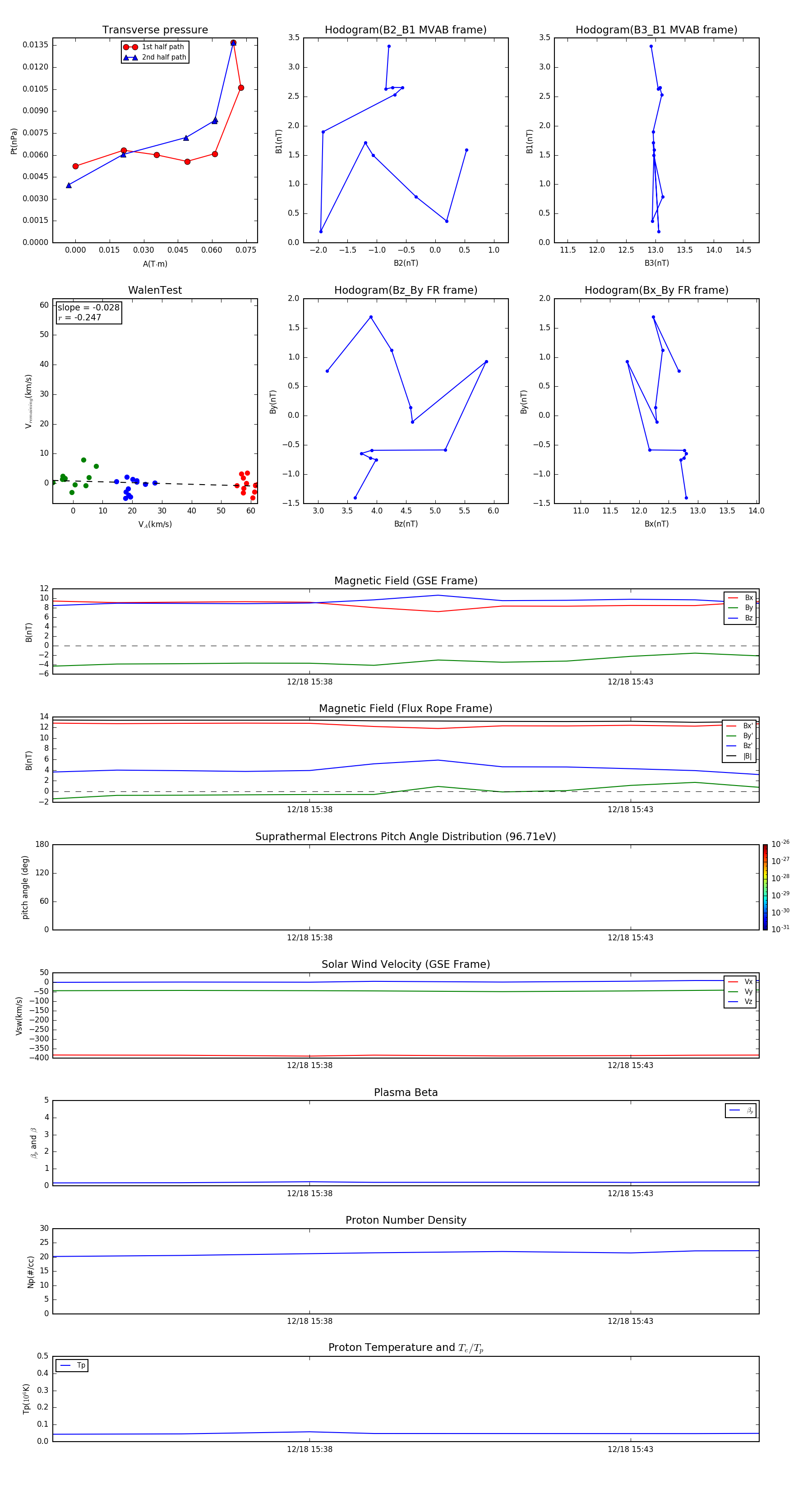
Task: Click Bx' legend entry in flux rope plot
Action: [739, 726]
